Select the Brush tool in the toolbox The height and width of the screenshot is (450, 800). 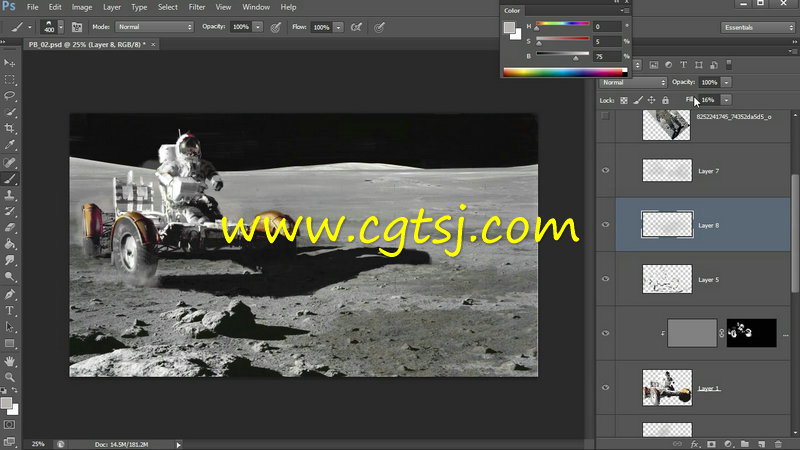10,179
